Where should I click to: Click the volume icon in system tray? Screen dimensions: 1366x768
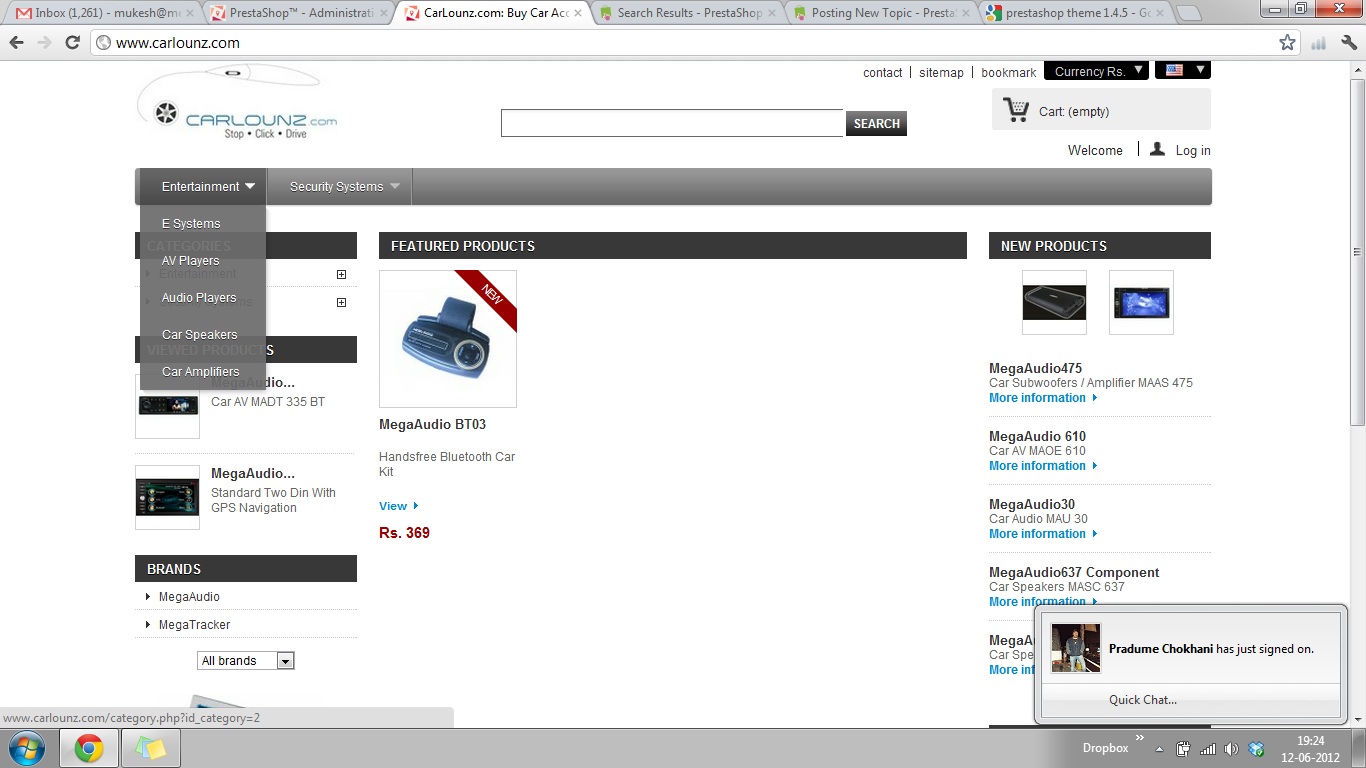coord(1231,749)
